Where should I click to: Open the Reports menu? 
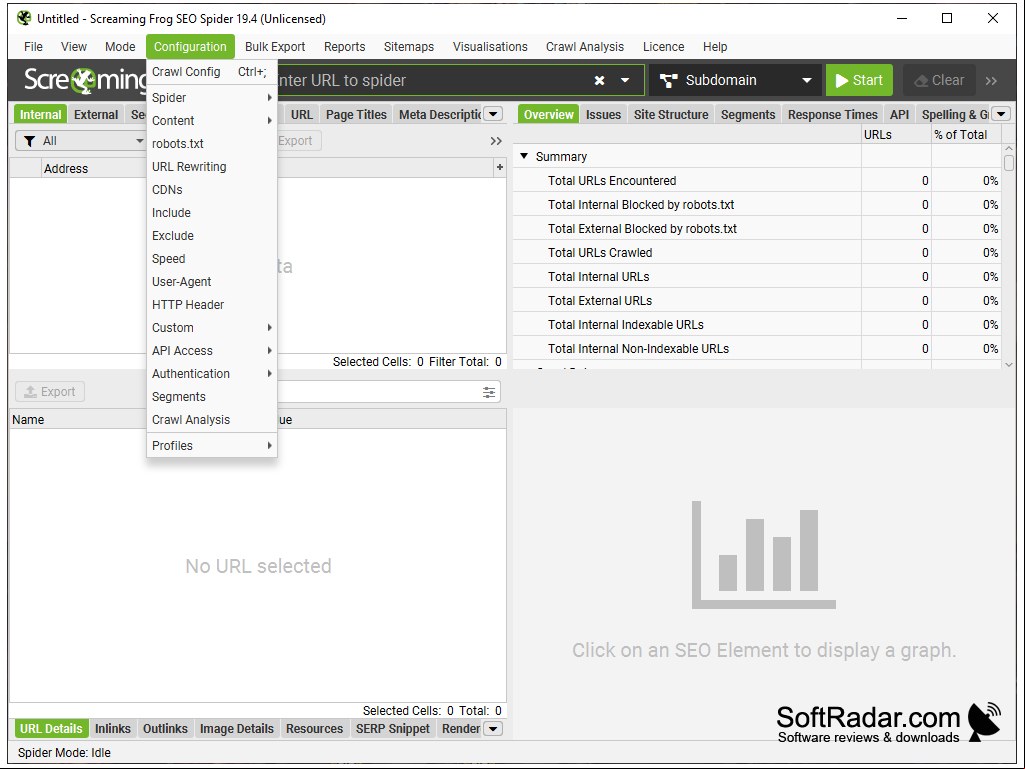(x=344, y=46)
